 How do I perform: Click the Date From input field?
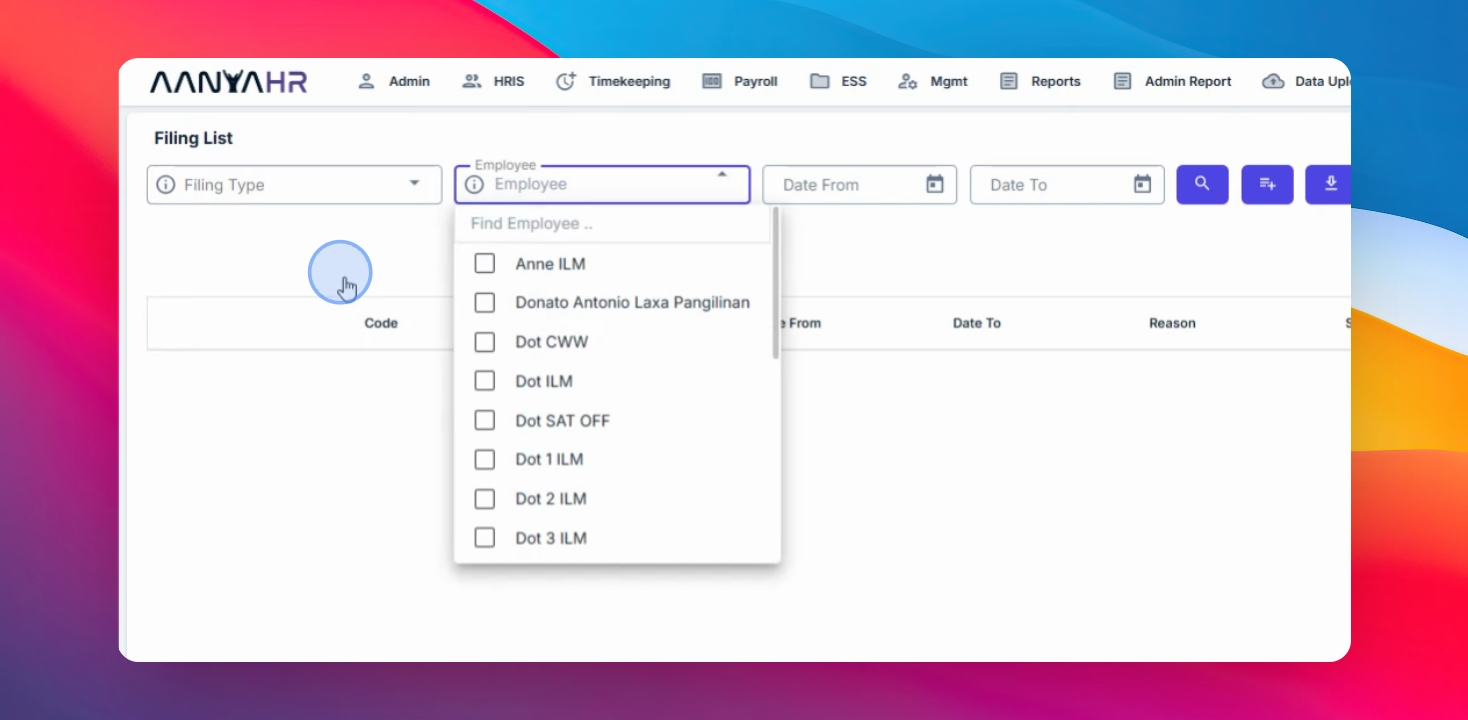tap(860, 185)
